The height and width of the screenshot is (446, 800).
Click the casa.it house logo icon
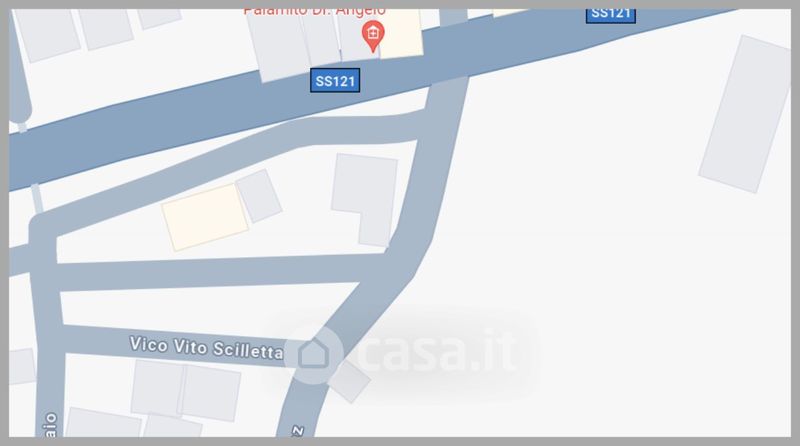313,354
